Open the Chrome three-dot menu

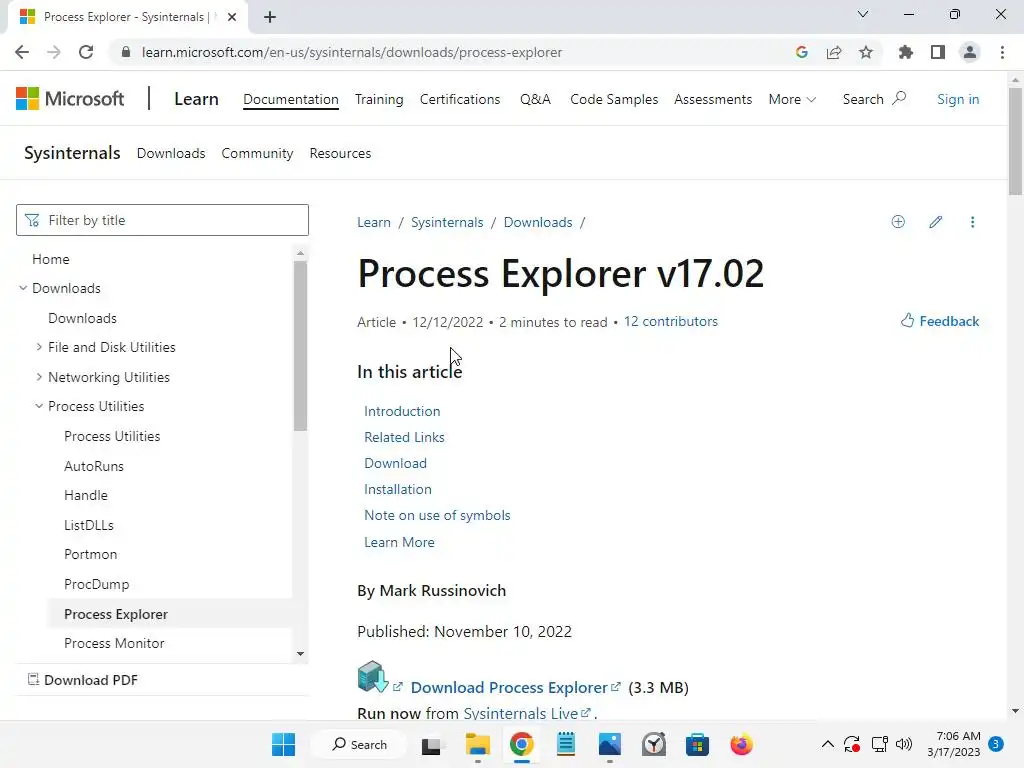pyautogui.click(x=1002, y=52)
